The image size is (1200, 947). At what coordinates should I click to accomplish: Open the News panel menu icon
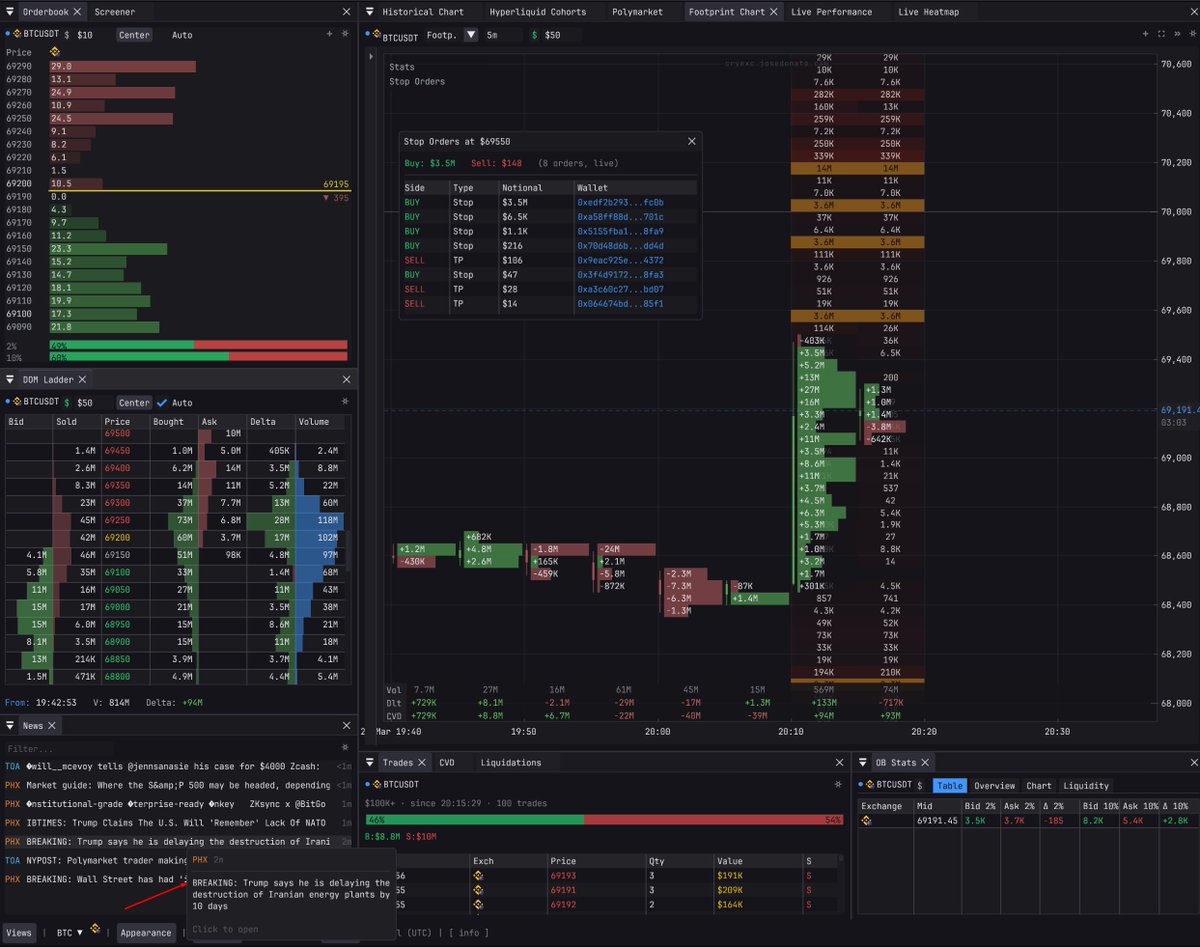(x=10, y=725)
